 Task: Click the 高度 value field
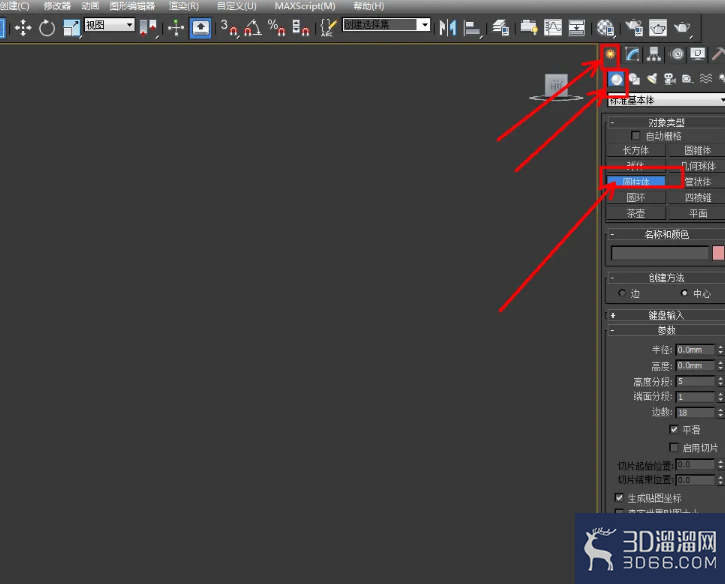pyautogui.click(x=695, y=365)
